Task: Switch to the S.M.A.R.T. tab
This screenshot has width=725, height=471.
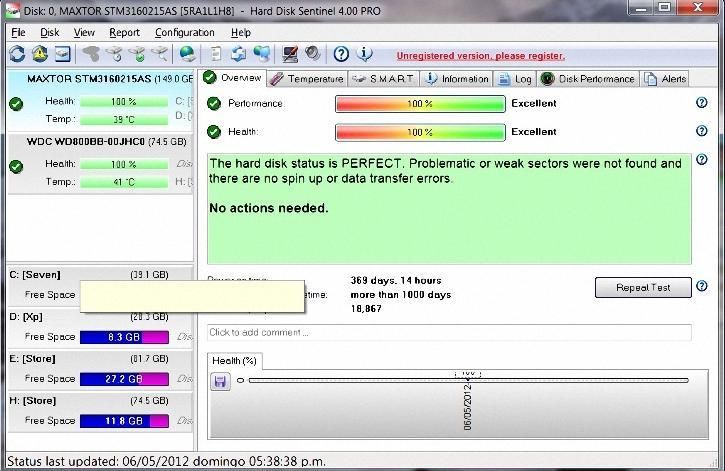Action: pos(383,79)
